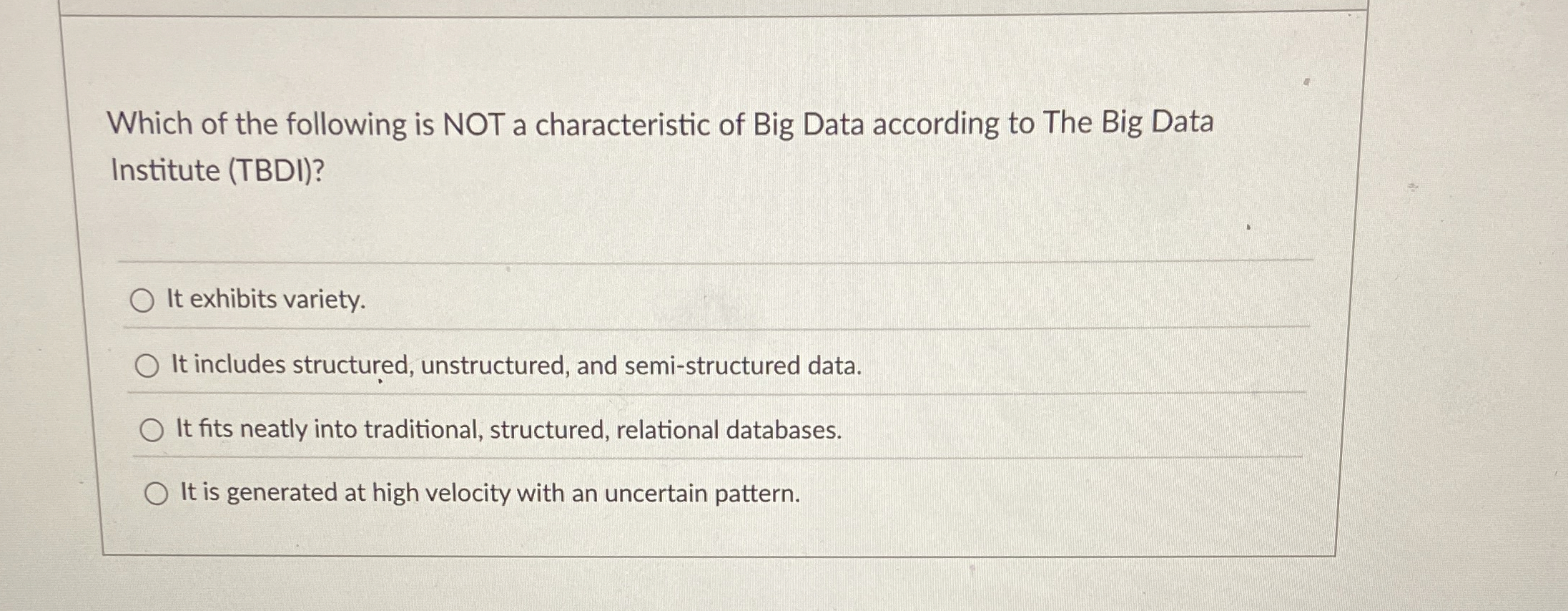Click the phrase 'The Big Data Institute'

[x=1130, y=123]
